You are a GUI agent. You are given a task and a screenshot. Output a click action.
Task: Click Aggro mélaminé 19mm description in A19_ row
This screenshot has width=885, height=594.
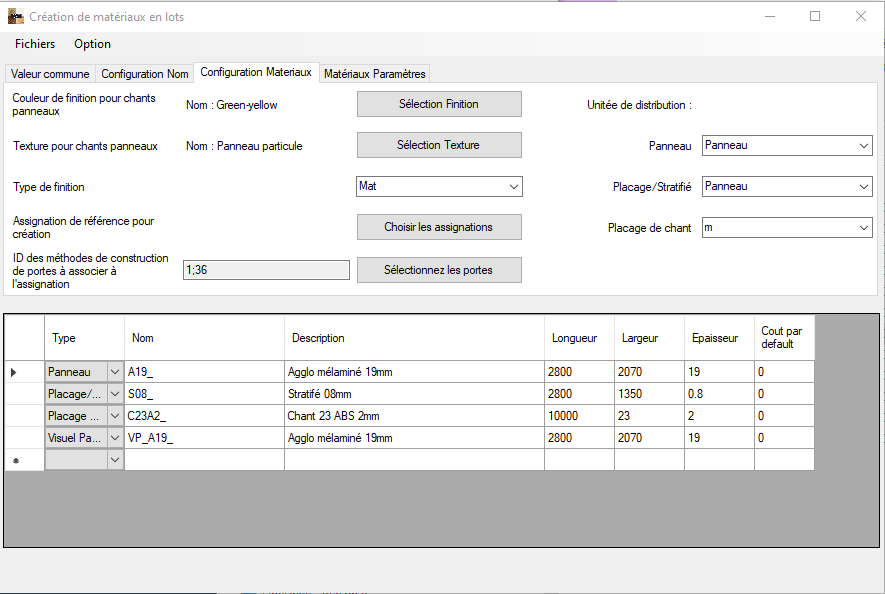click(414, 372)
